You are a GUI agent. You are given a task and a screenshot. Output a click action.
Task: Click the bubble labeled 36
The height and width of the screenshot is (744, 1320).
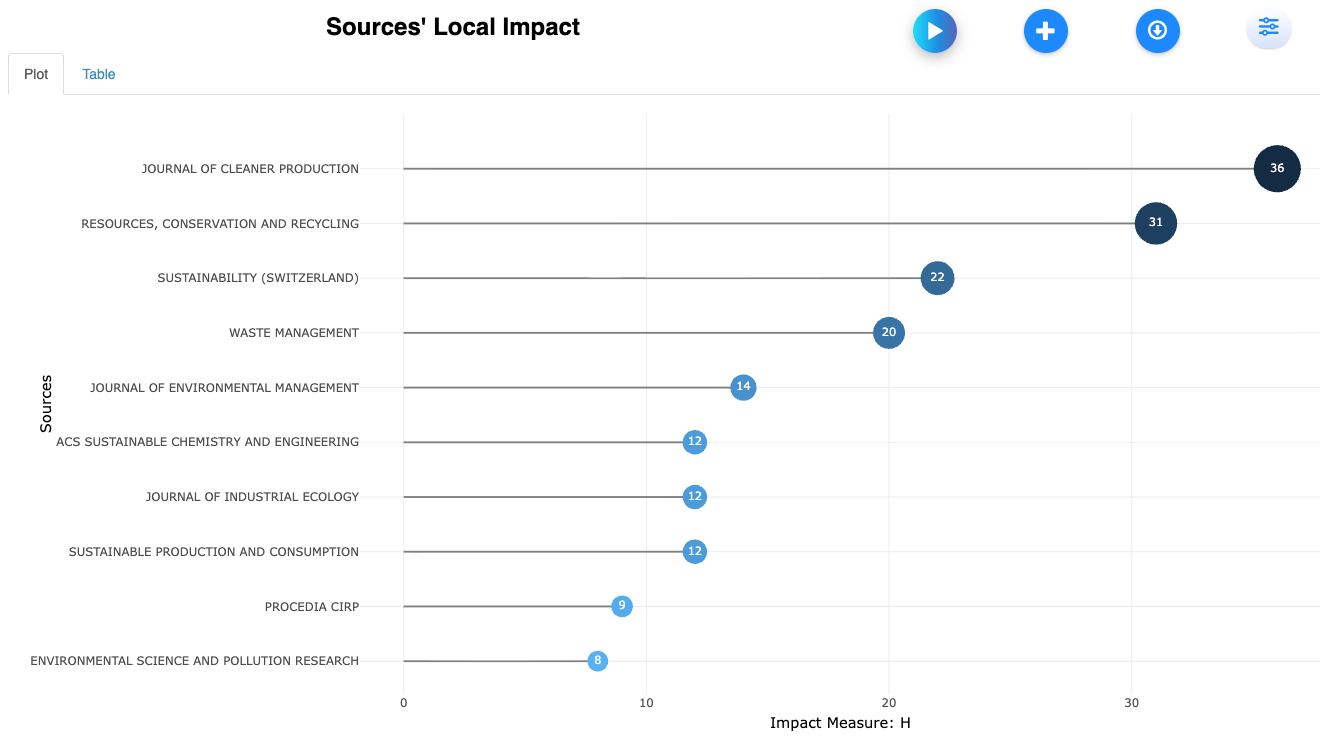click(1276, 168)
